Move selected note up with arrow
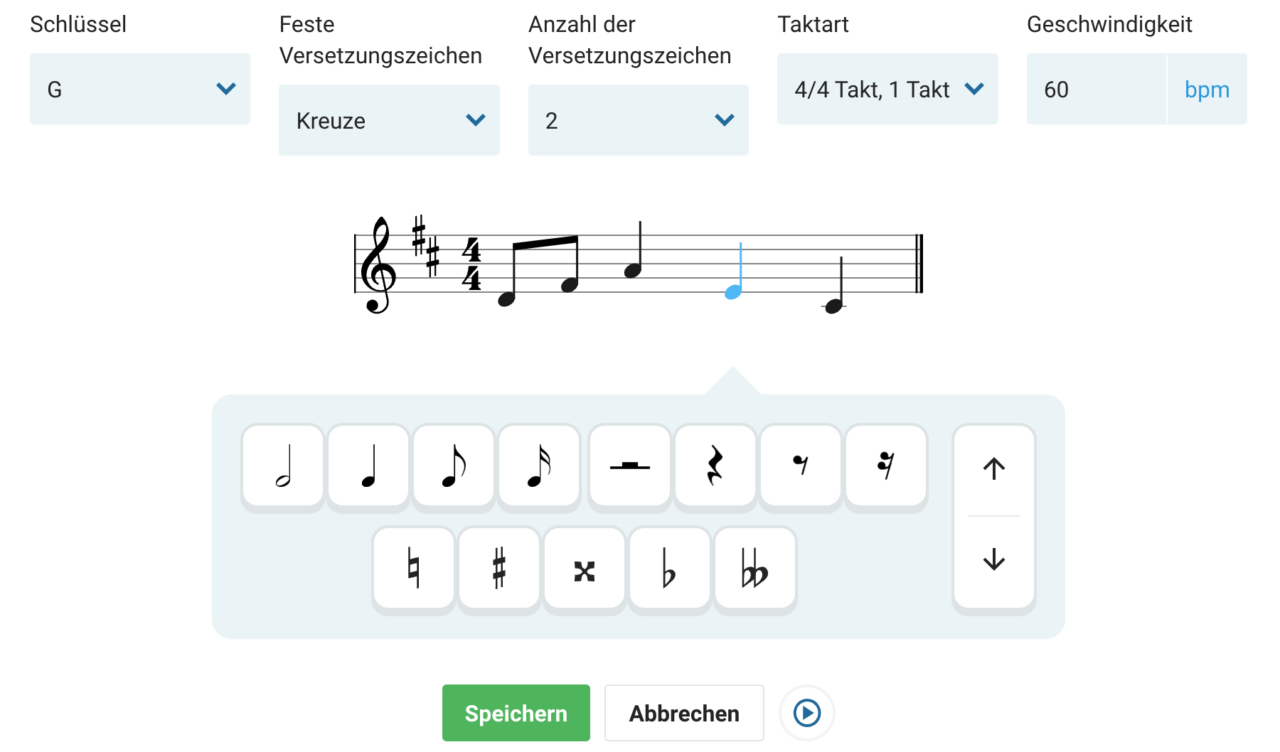1280x752 pixels. point(994,469)
